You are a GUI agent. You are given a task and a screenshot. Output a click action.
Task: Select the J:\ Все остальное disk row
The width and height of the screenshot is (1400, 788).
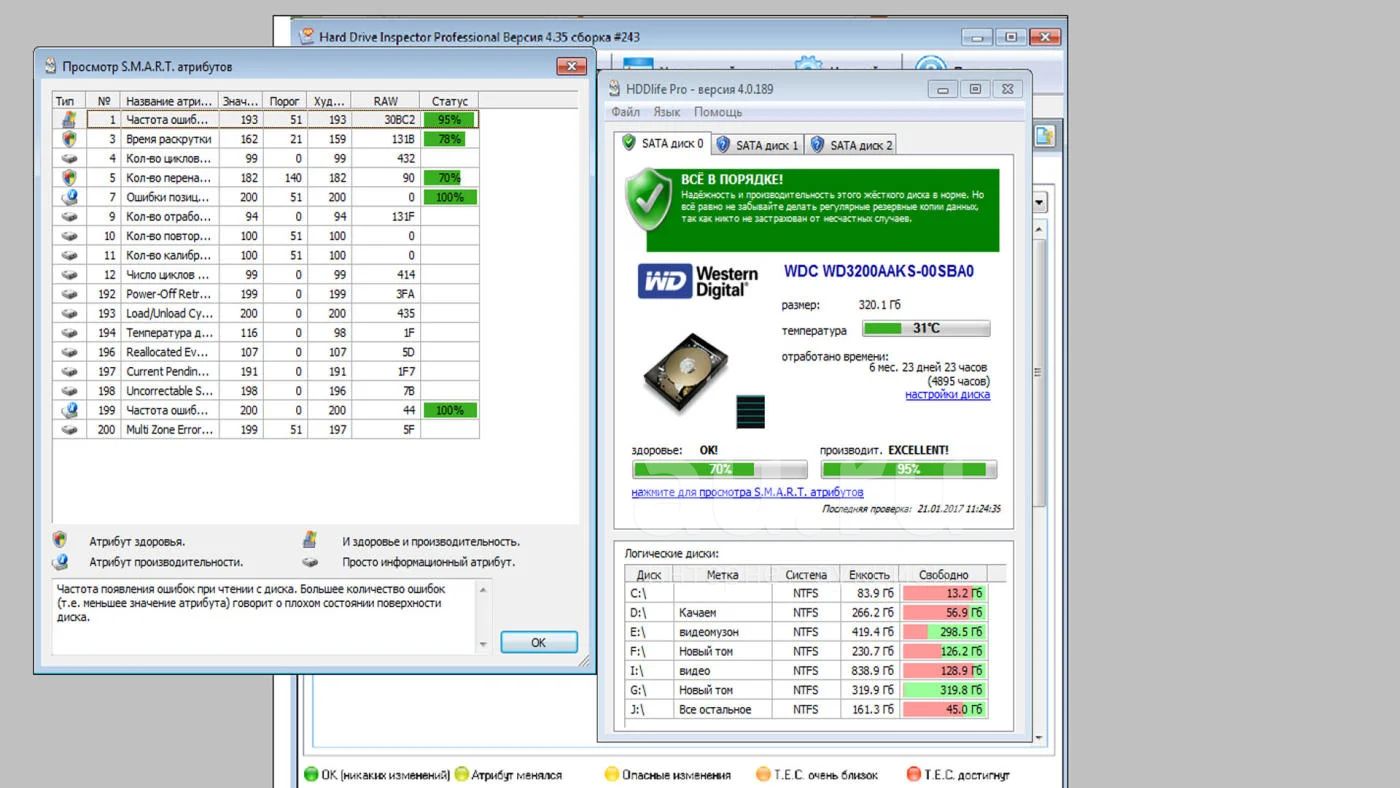[x=806, y=710]
